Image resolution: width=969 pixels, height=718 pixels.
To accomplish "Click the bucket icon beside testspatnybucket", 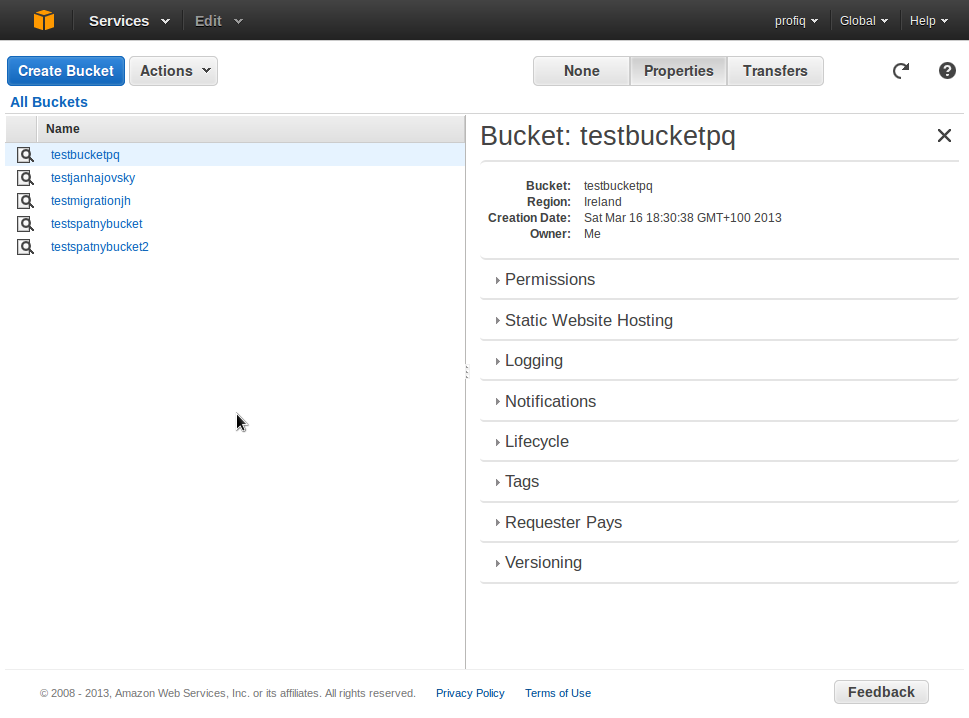I will pyautogui.click(x=25, y=224).
